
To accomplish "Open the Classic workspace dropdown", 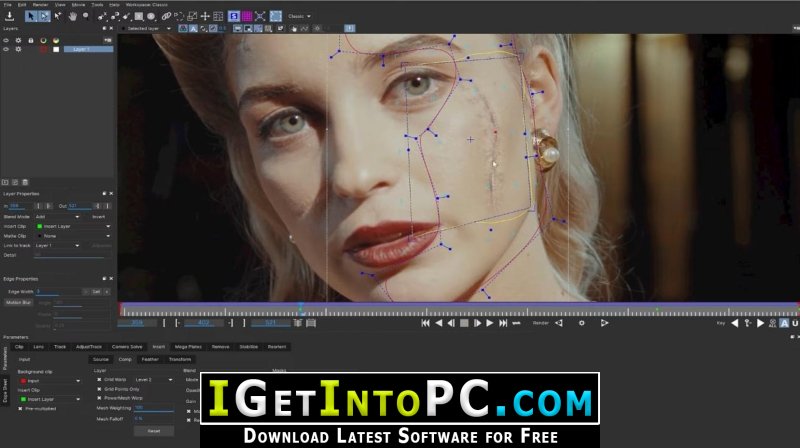I will tap(299, 16).
